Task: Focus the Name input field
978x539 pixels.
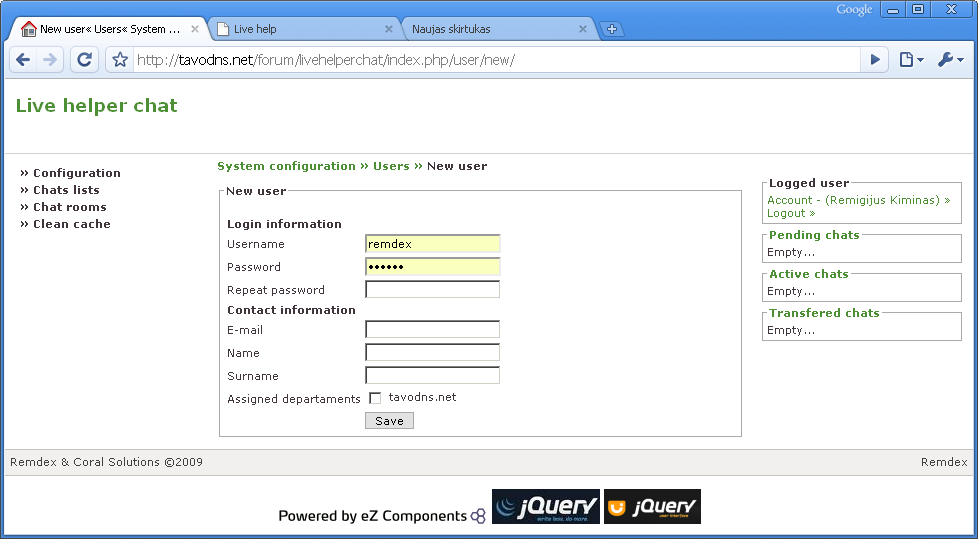Action: [432, 352]
